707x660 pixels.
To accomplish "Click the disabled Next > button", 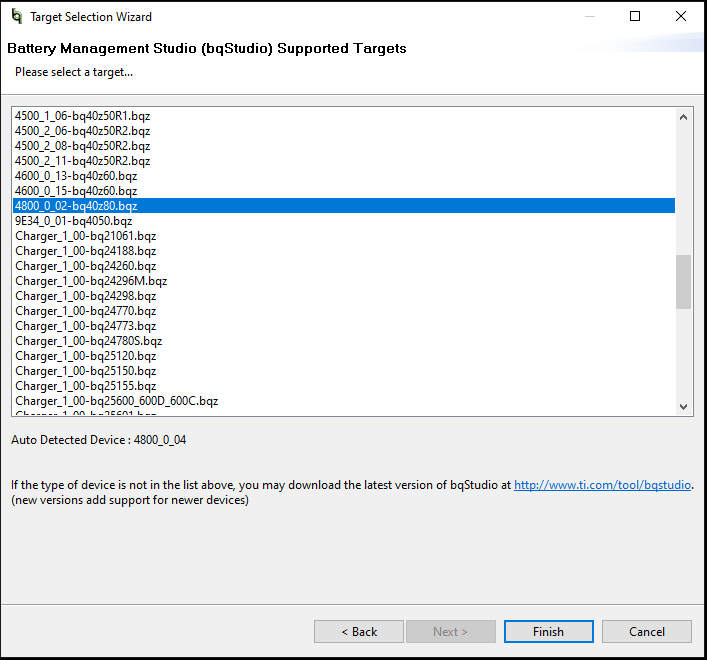I will 450,632.
